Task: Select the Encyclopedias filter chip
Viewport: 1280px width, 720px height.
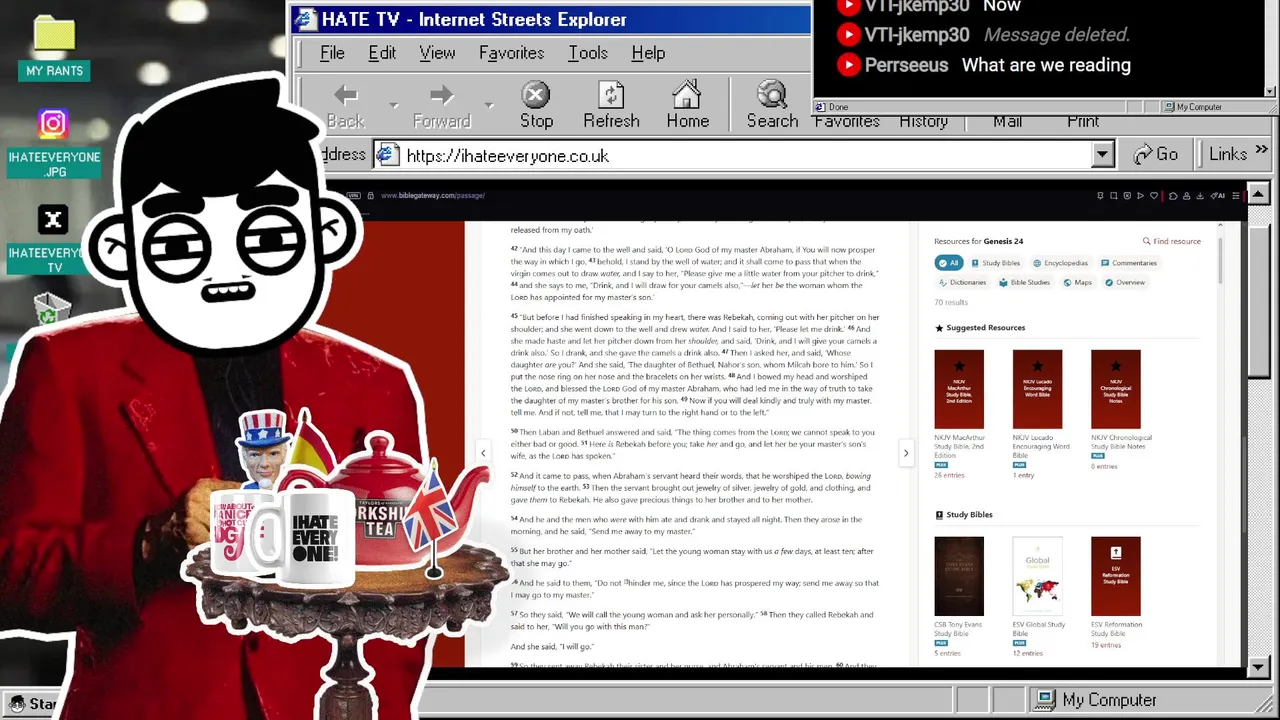Action: pos(1060,263)
